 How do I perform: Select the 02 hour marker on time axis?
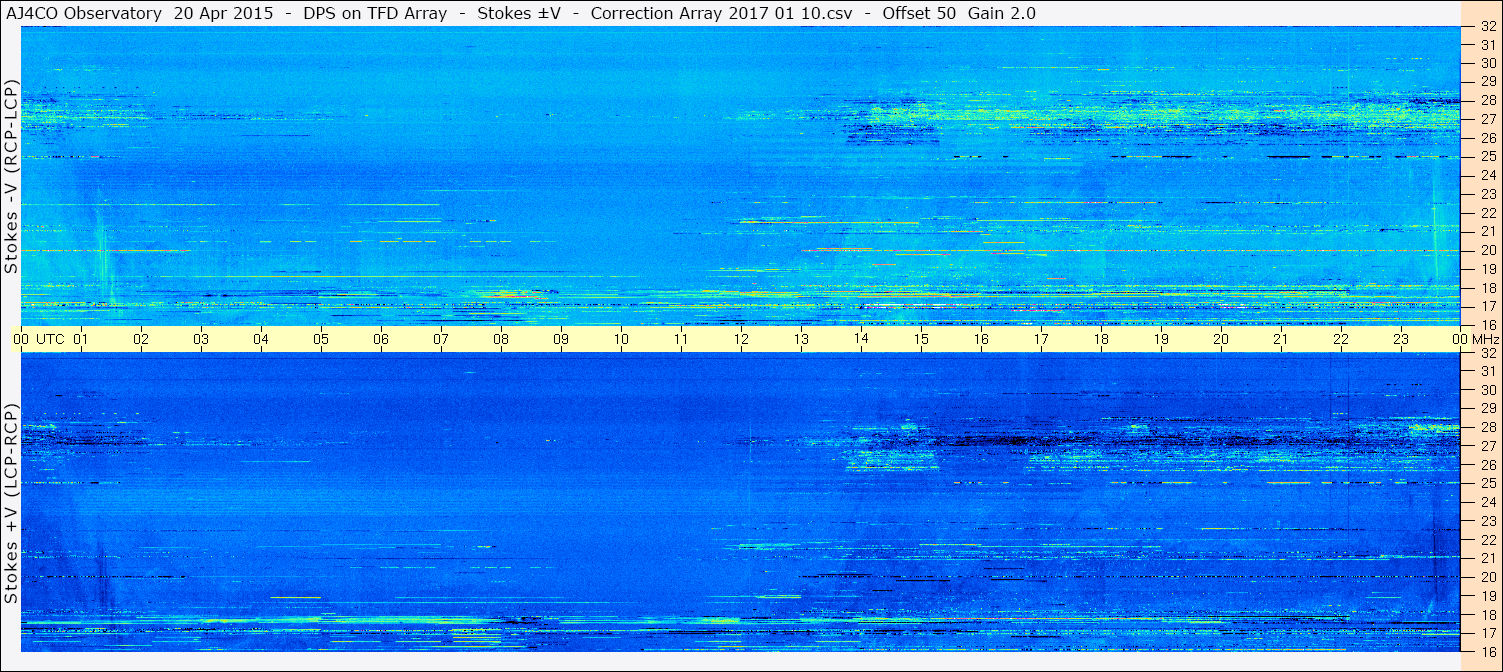[x=141, y=339]
